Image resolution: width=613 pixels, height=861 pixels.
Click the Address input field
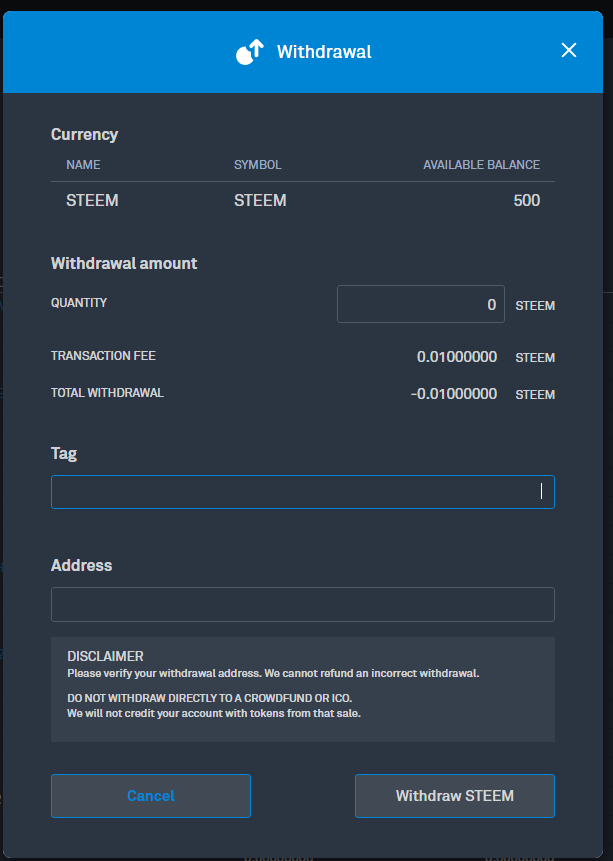click(x=303, y=605)
